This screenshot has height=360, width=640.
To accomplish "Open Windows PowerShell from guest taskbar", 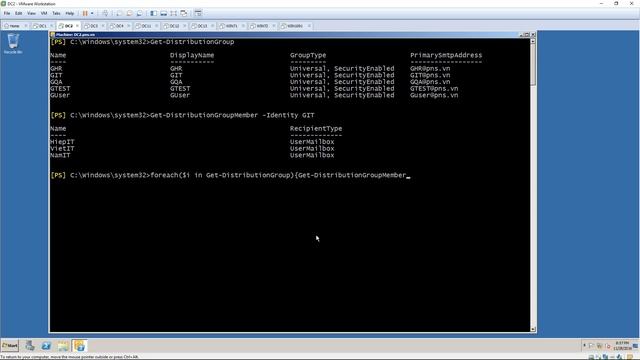I will coord(46,346).
